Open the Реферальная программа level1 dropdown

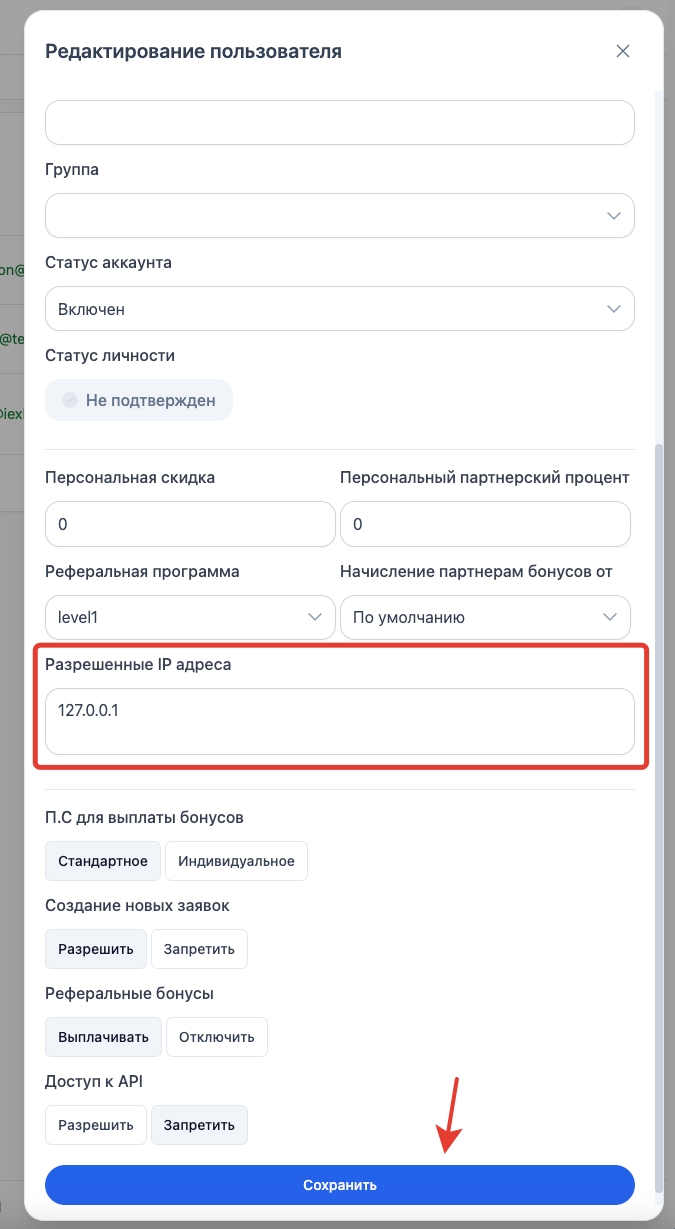coord(190,617)
